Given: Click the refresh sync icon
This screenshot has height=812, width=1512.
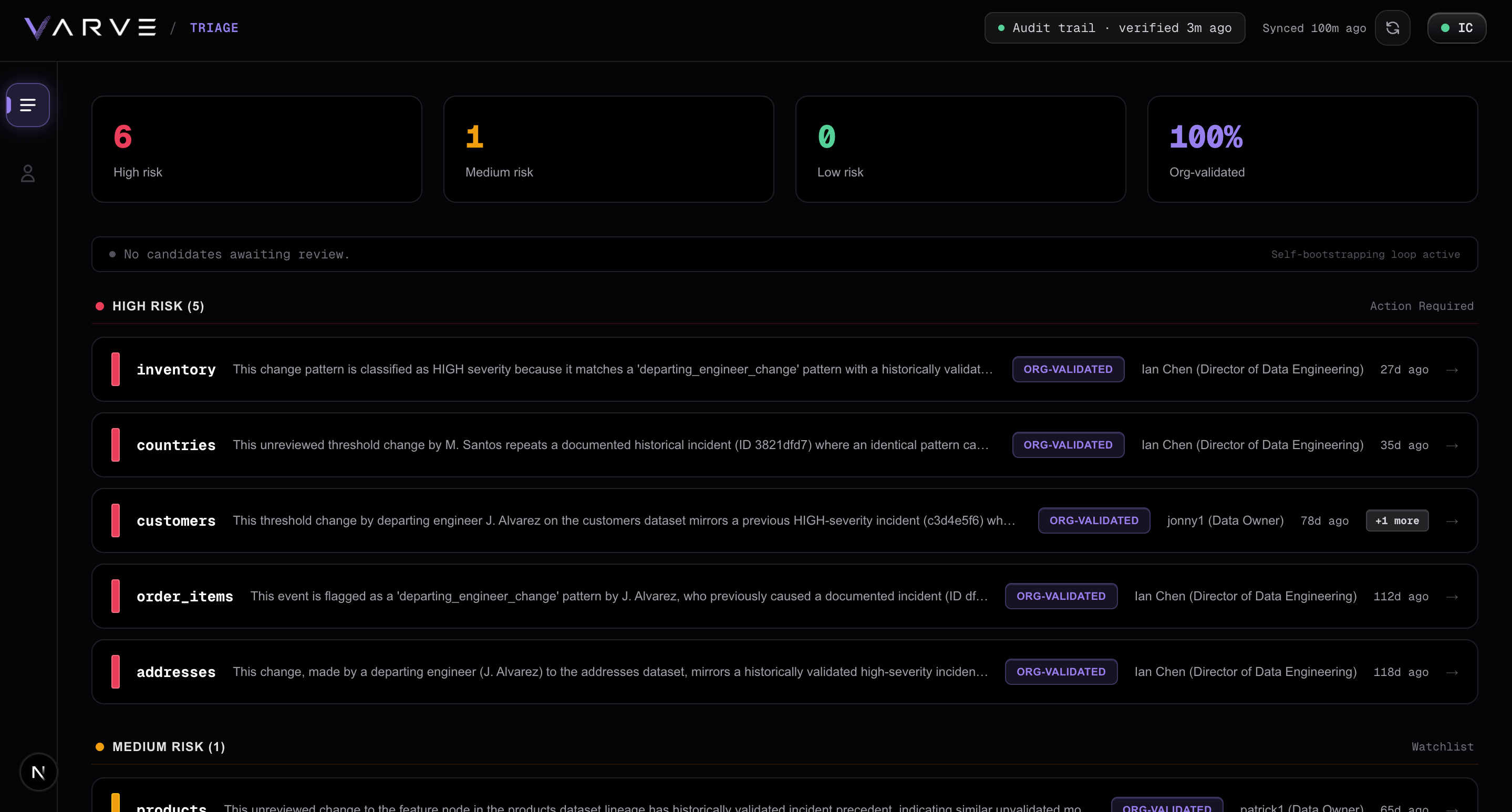Looking at the screenshot, I should 1392,28.
